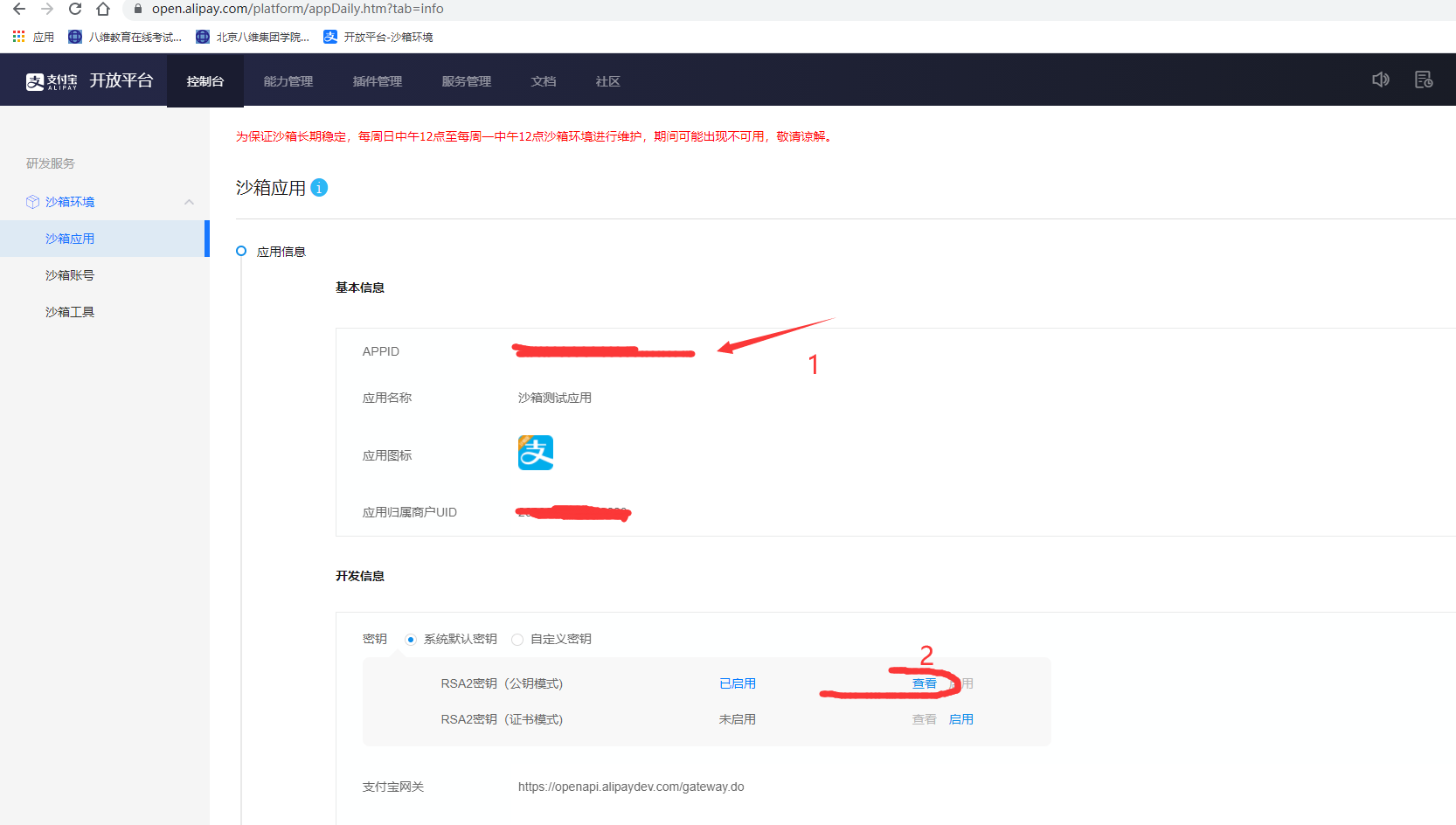Click the browser address bar URL
Image resolution: width=1456 pixels, height=825 pixels.
coord(298,9)
